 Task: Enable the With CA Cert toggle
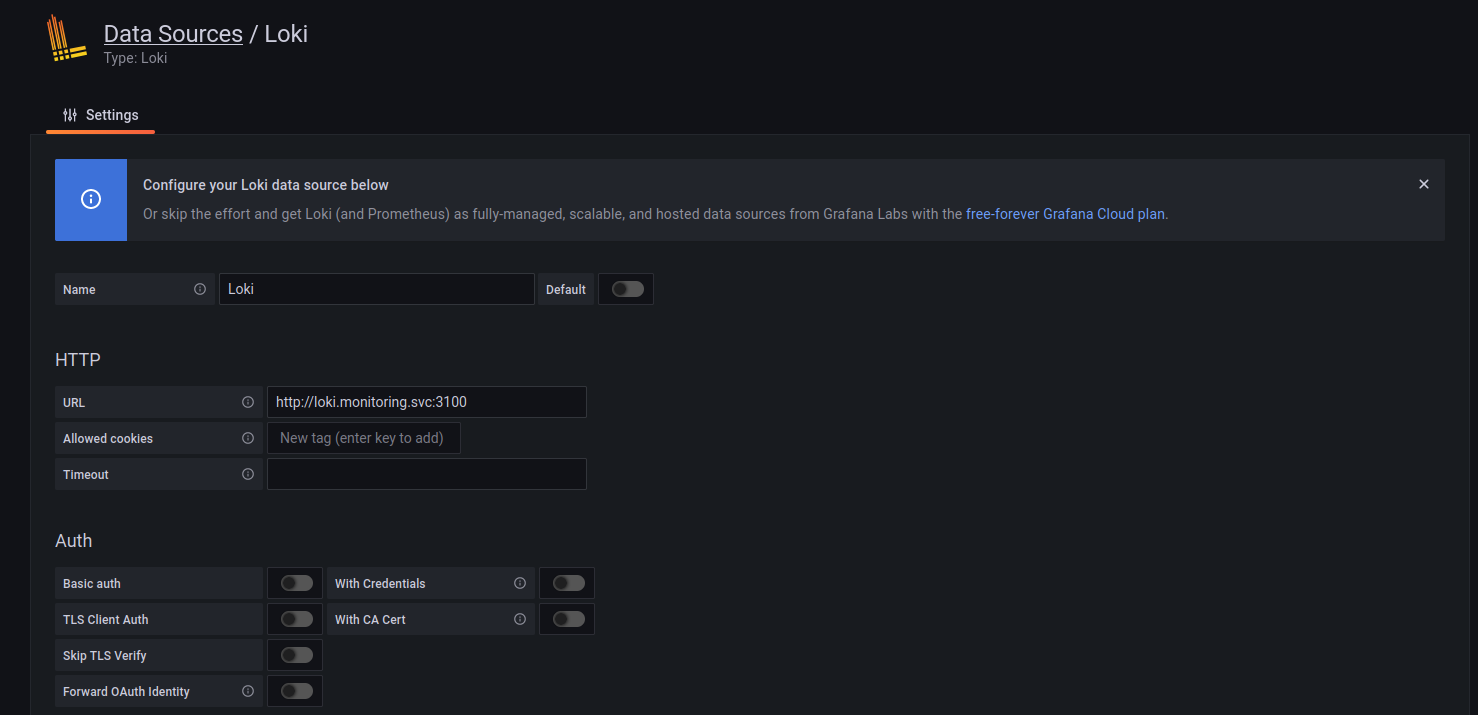pyautogui.click(x=568, y=619)
